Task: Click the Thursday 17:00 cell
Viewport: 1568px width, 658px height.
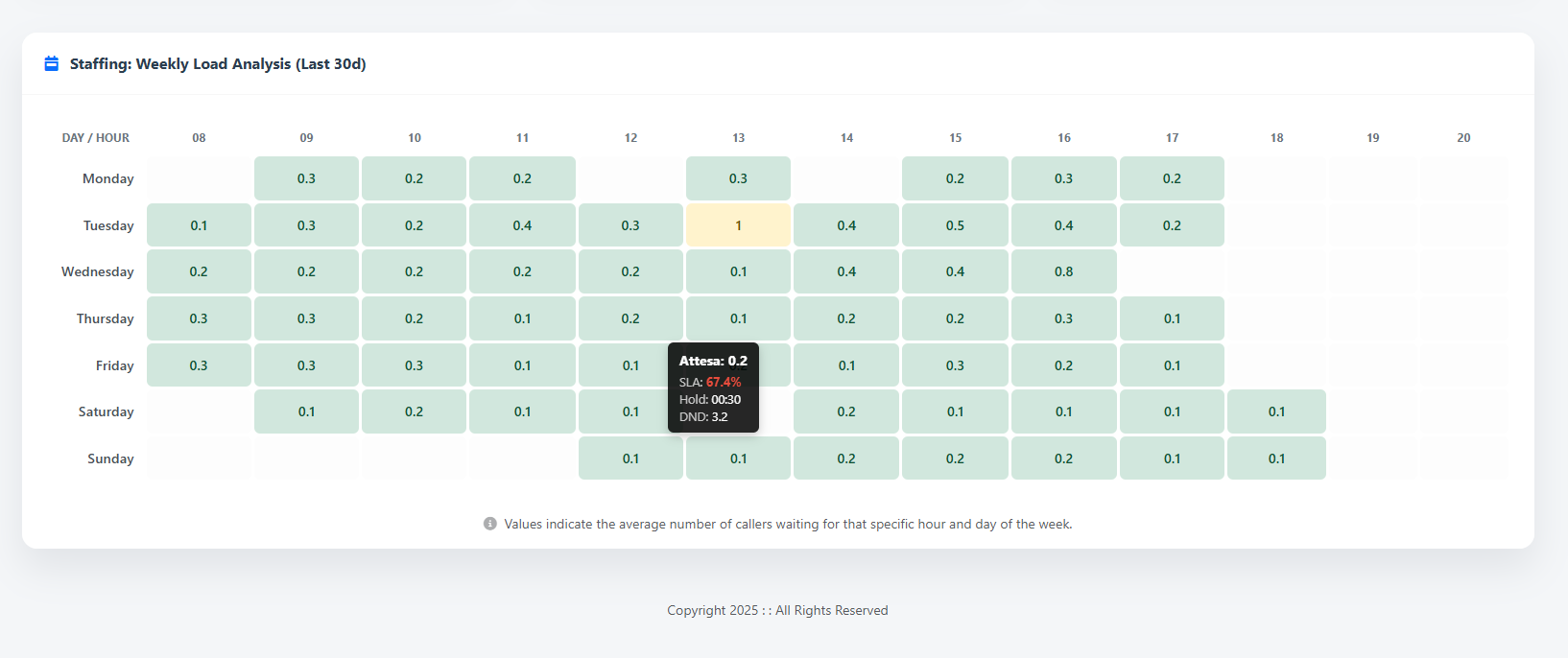Action: 1172,318
